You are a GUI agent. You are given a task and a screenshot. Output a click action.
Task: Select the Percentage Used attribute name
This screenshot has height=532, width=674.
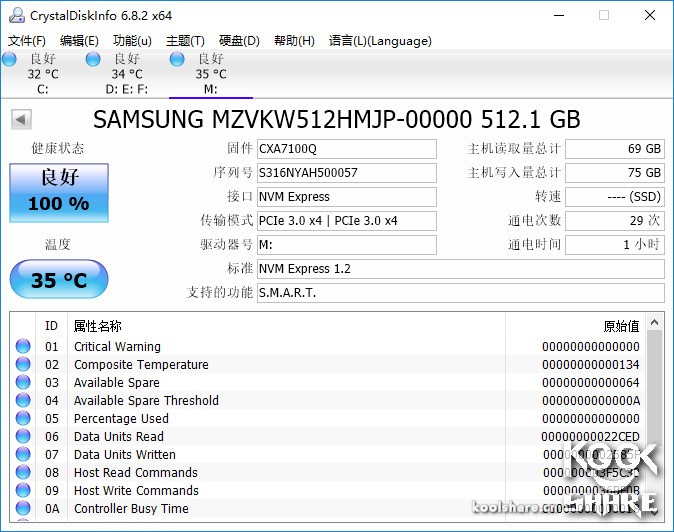(121, 419)
